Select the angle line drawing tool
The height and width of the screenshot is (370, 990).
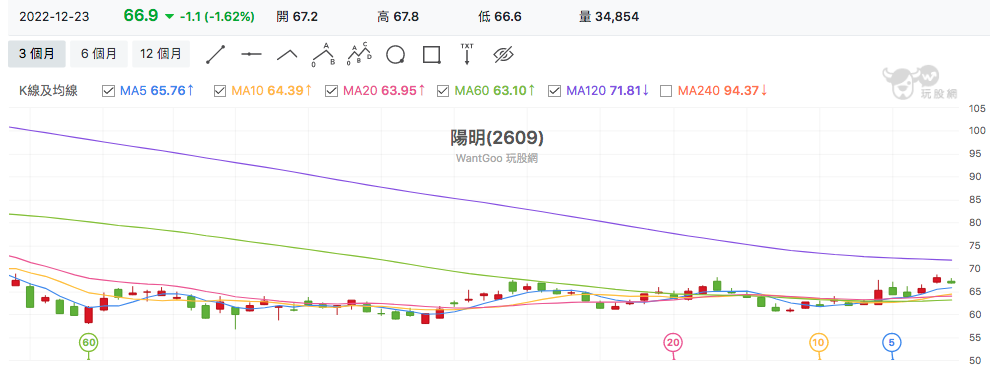pyautogui.click(x=287, y=54)
